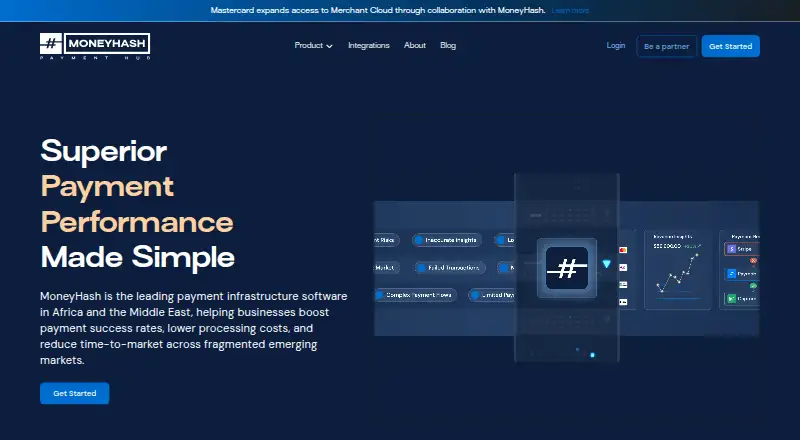The width and height of the screenshot is (800, 440).
Task: Click the revenue line chart card
Action: click(677, 270)
